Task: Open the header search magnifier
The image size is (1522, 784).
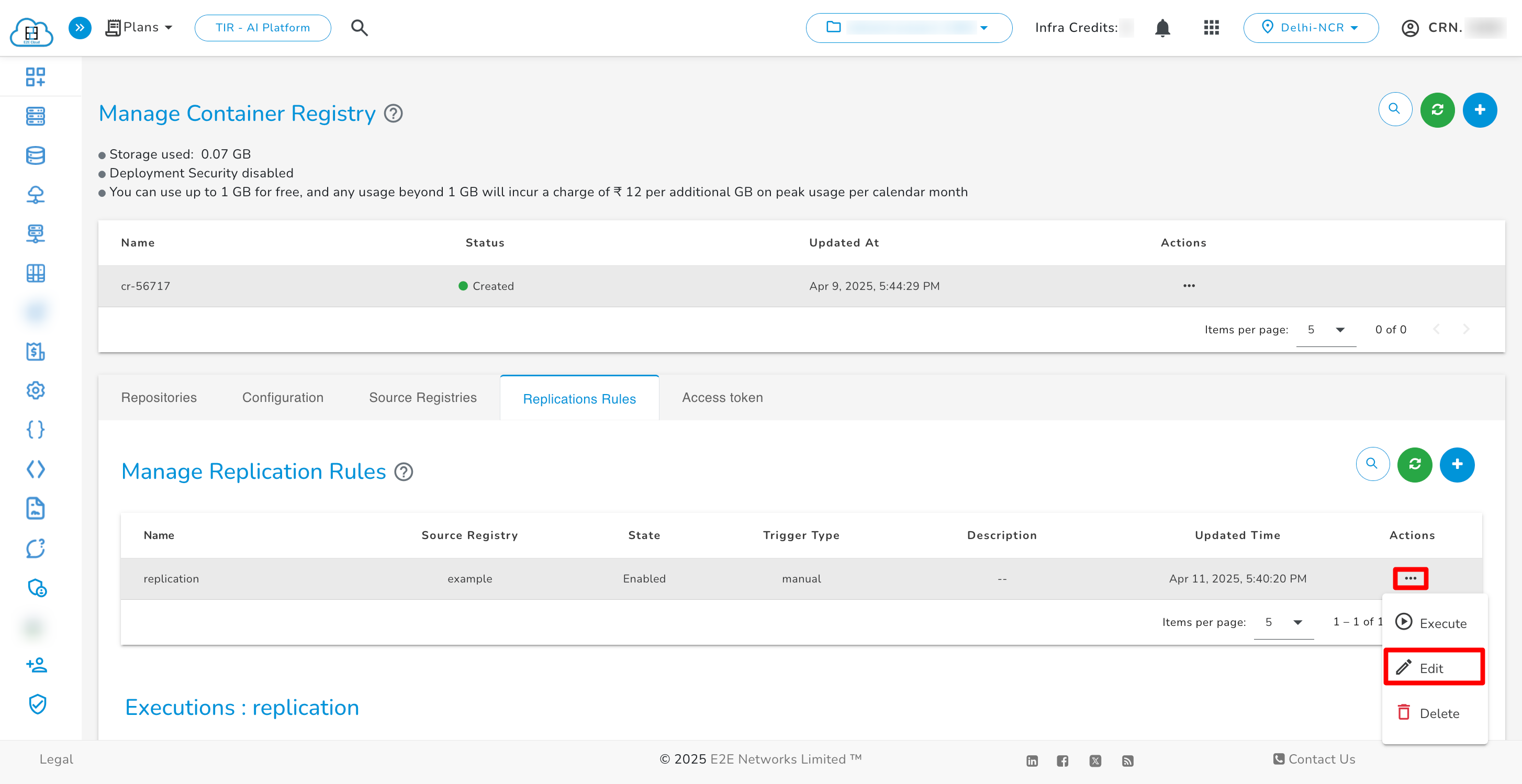Action: click(x=359, y=27)
